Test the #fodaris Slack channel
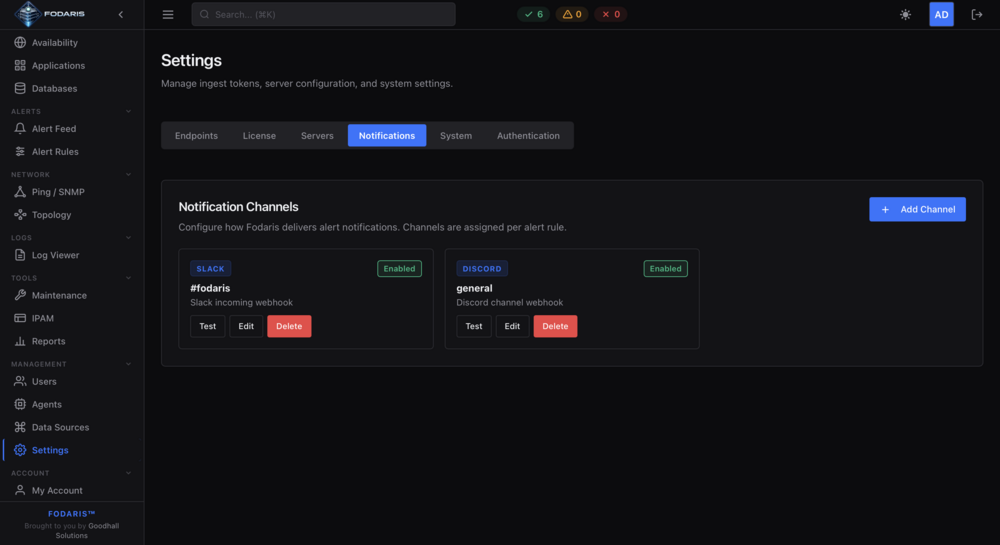This screenshot has width=1000, height=545. [207, 326]
